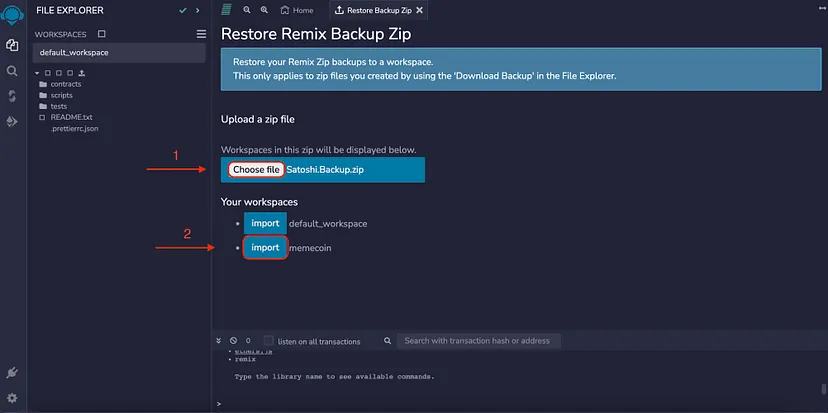Open the Plugin Manager plug icon

12,373
